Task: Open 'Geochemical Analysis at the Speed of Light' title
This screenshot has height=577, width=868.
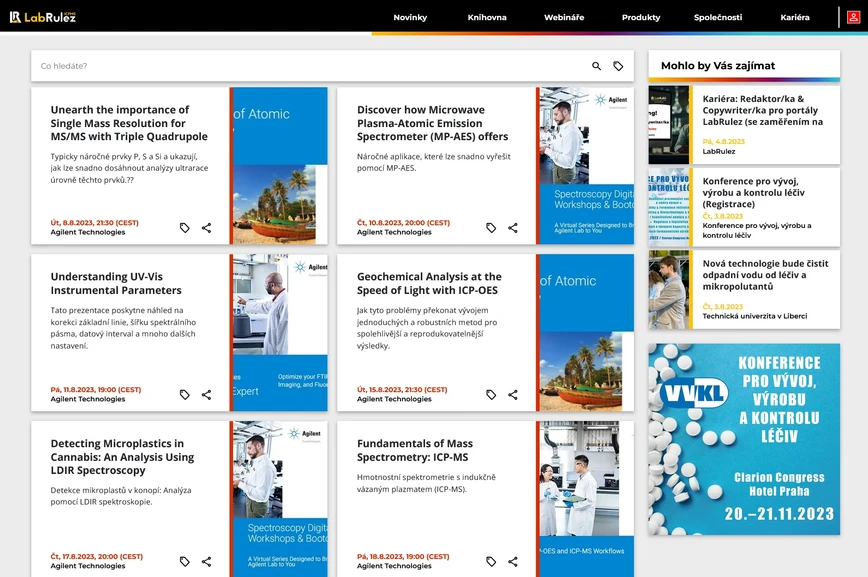Action: (x=429, y=283)
